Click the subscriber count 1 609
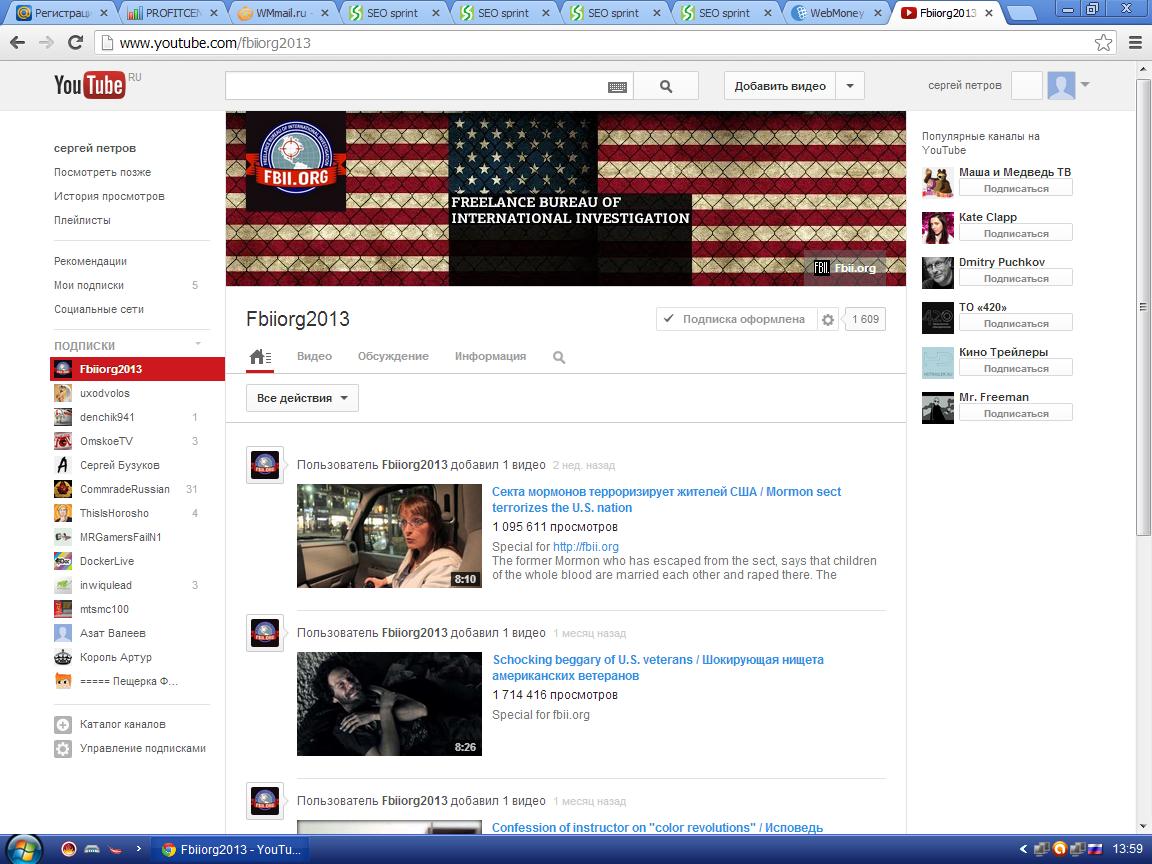This screenshot has height=864, width=1152. [x=865, y=320]
